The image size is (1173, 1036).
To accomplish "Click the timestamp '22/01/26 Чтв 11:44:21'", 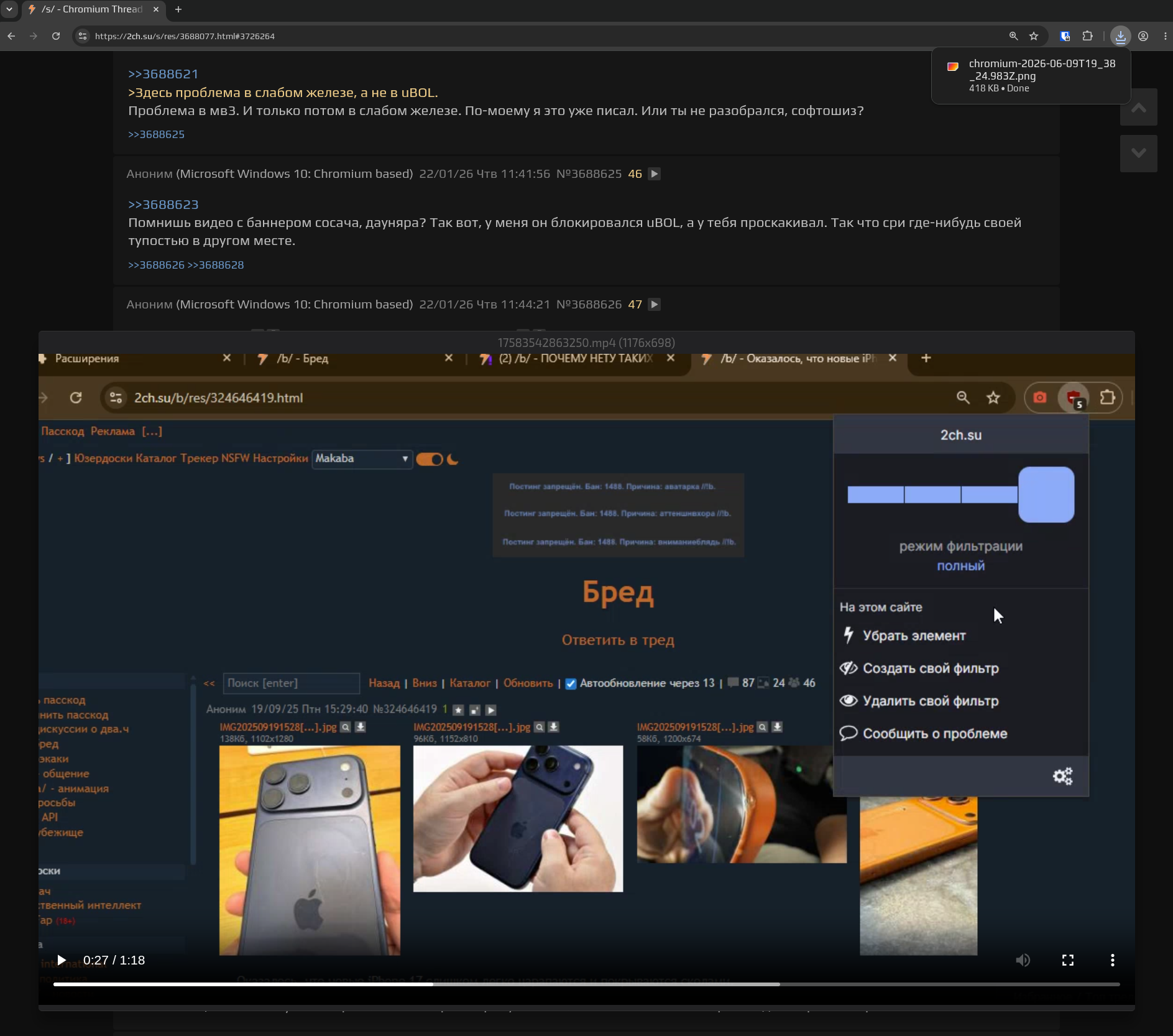I will [x=484, y=305].
